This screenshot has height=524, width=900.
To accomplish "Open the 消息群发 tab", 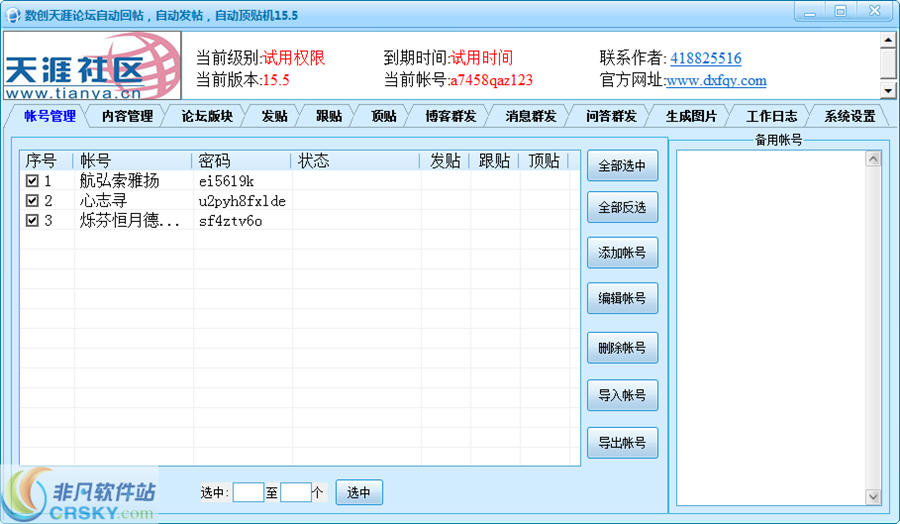I will pos(531,116).
